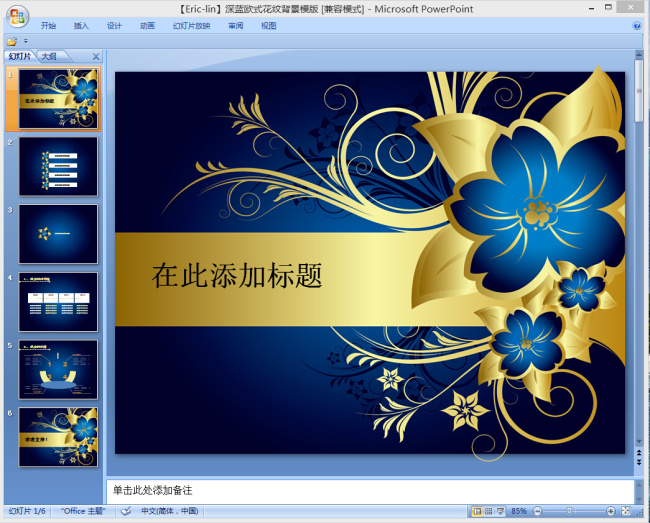The image size is (650, 523).
Task: Click the scroll down arrow of slide area
Action: click(x=639, y=441)
